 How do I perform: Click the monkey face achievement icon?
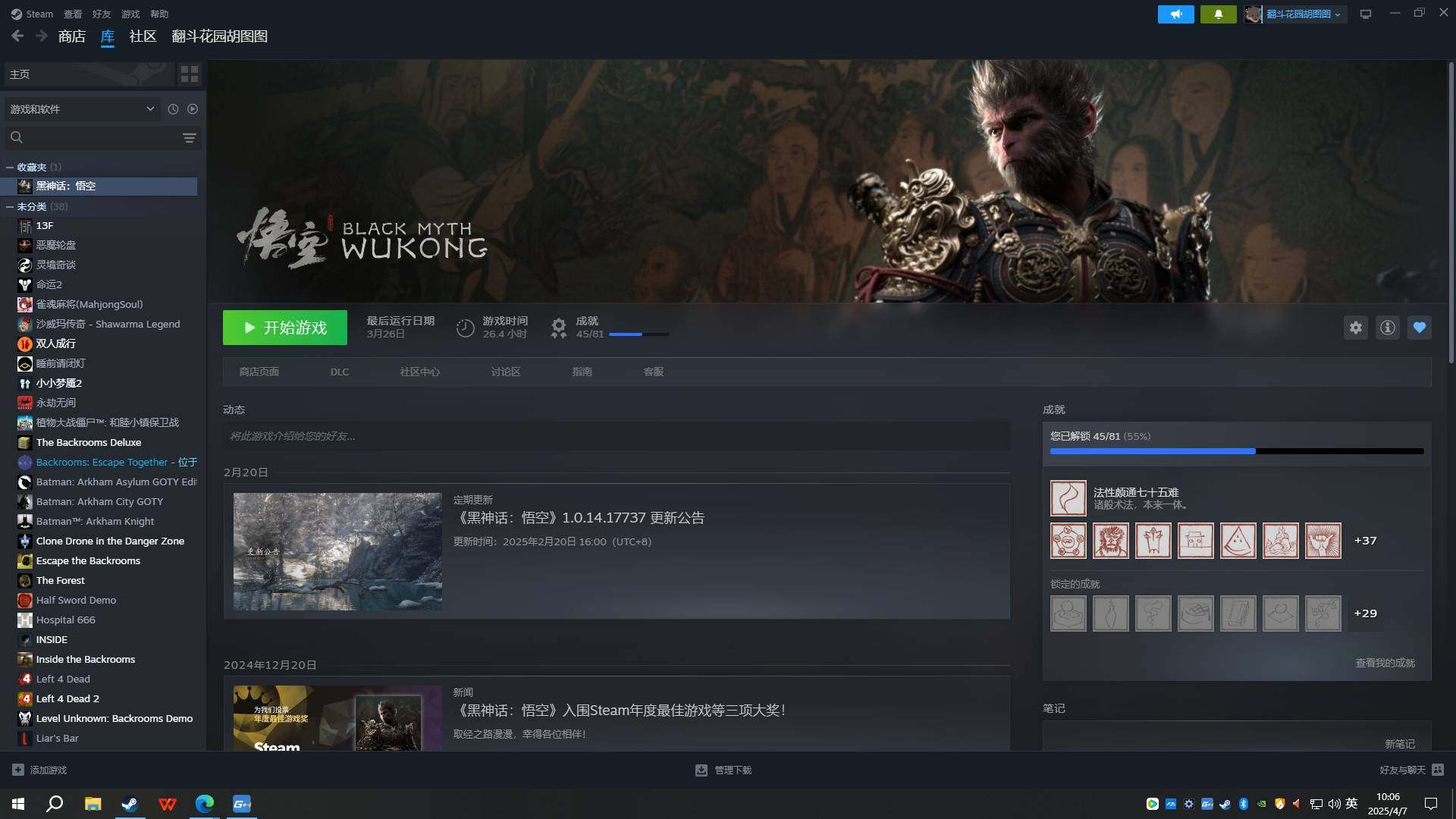click(1110, 541)
